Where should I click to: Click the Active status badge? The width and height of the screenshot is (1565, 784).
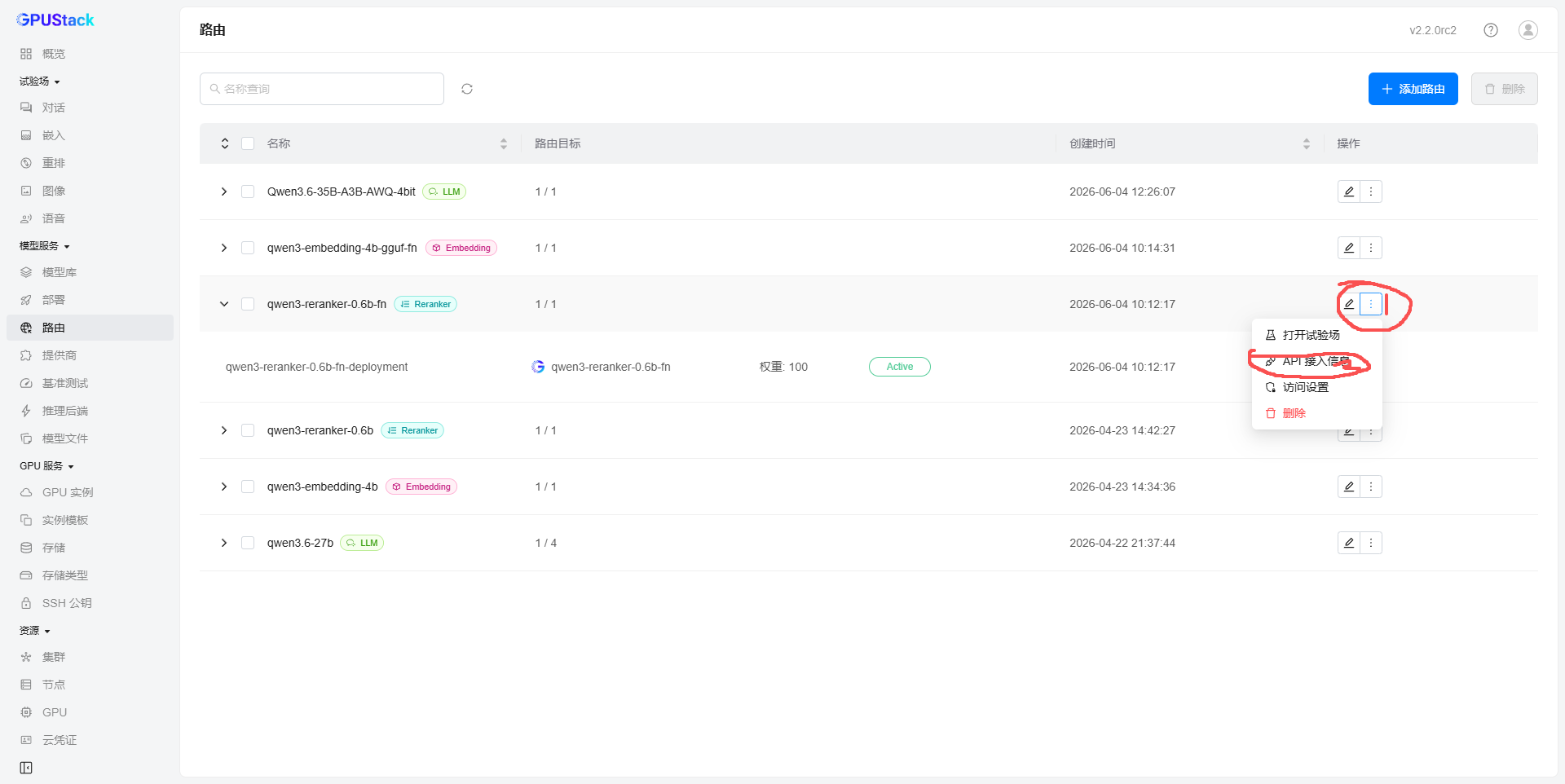(x=900, y=367)
